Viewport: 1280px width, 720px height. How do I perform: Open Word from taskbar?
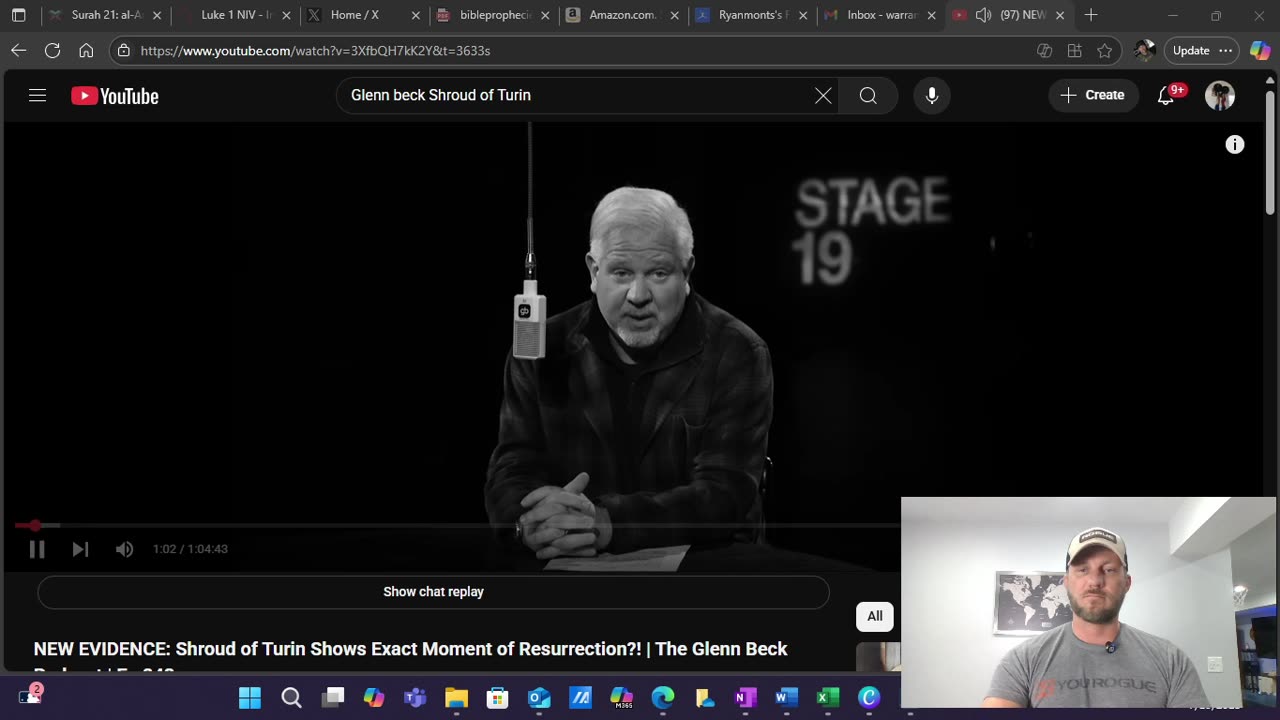pyautogui.click(x=786, y=698)
